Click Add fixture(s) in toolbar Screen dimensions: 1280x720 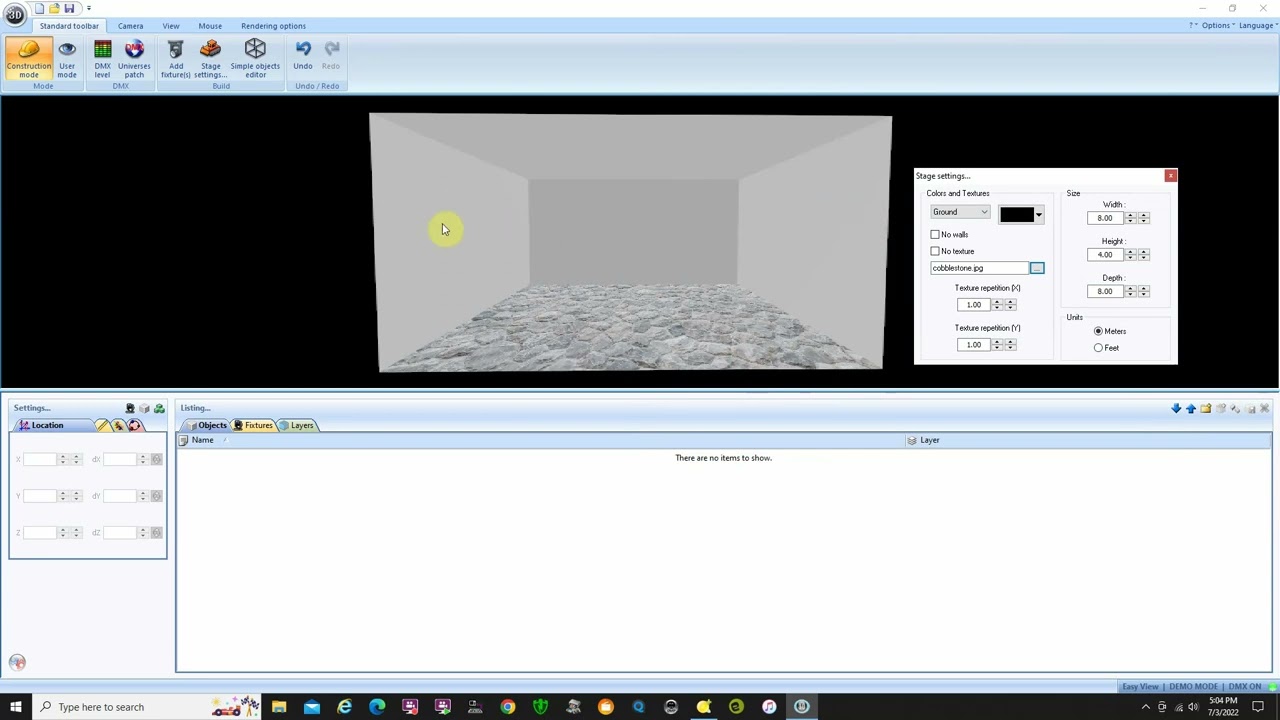pyautogui.click(x=176, y=59)
